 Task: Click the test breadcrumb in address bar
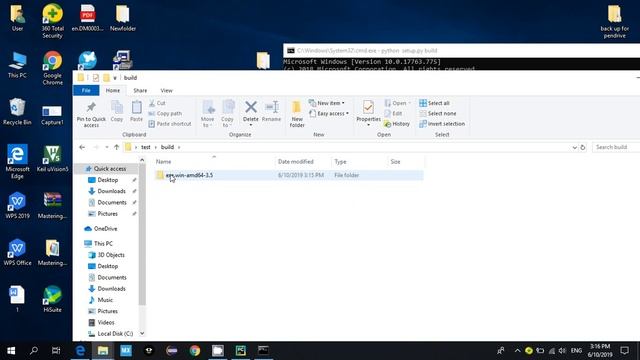[x=146, y=147]
